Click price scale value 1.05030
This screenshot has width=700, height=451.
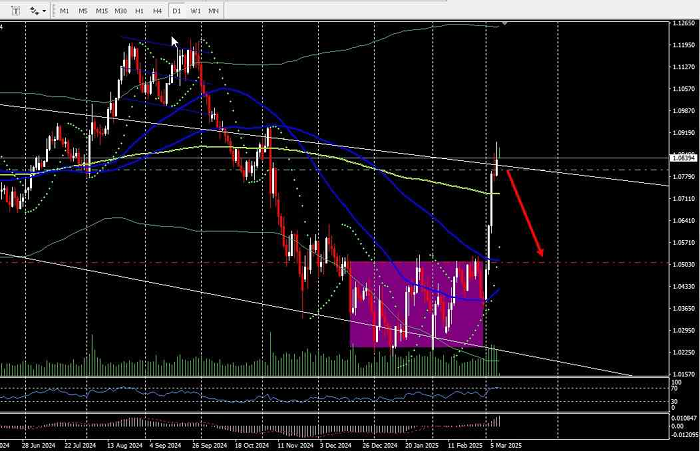coord(684,265)
